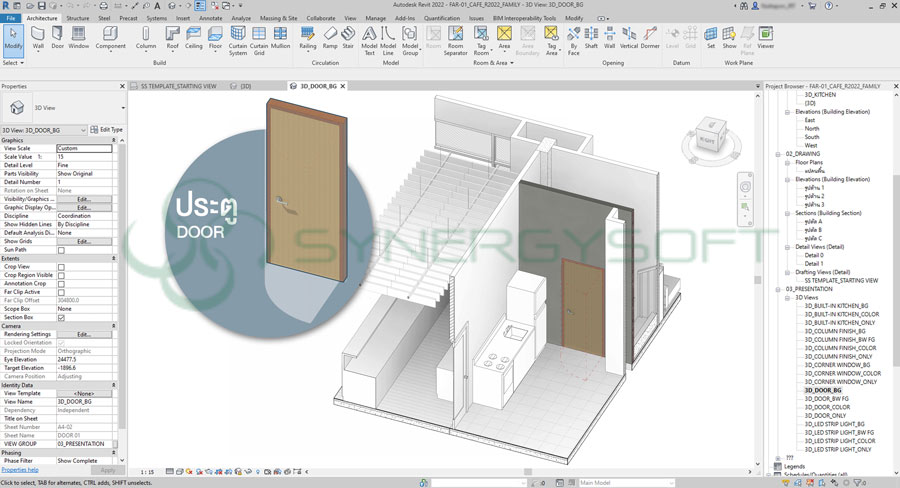Open the Properties help link
The image size is (900, 488).
20,469
